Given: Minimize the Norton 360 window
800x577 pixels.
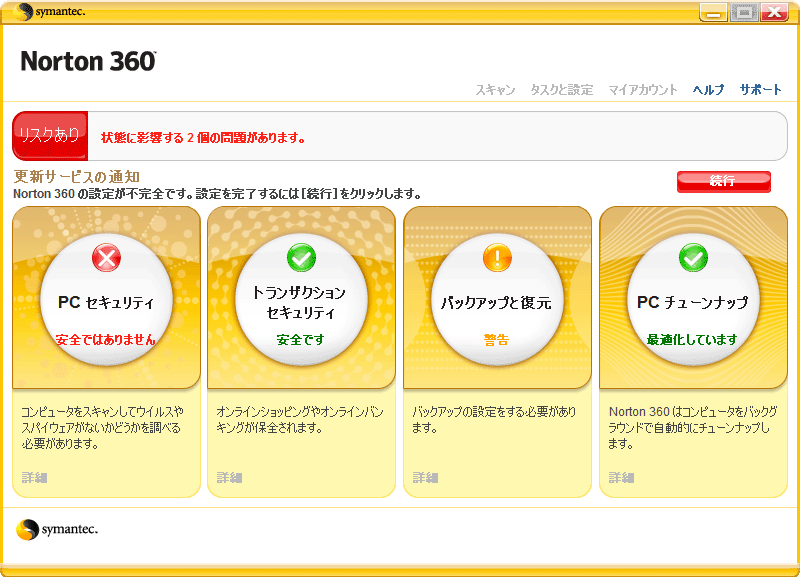Looking at the screenshot, I should tap(713, 12).
